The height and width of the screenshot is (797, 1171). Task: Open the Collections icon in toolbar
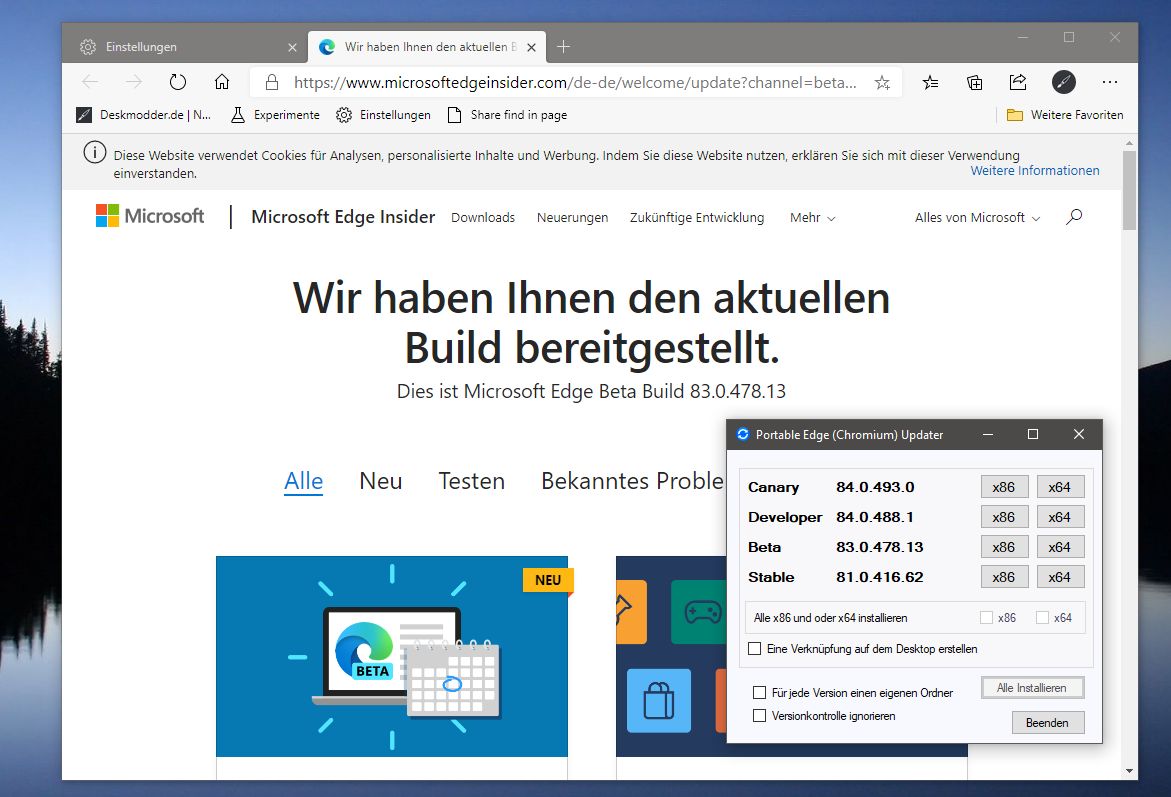point(974,82)
